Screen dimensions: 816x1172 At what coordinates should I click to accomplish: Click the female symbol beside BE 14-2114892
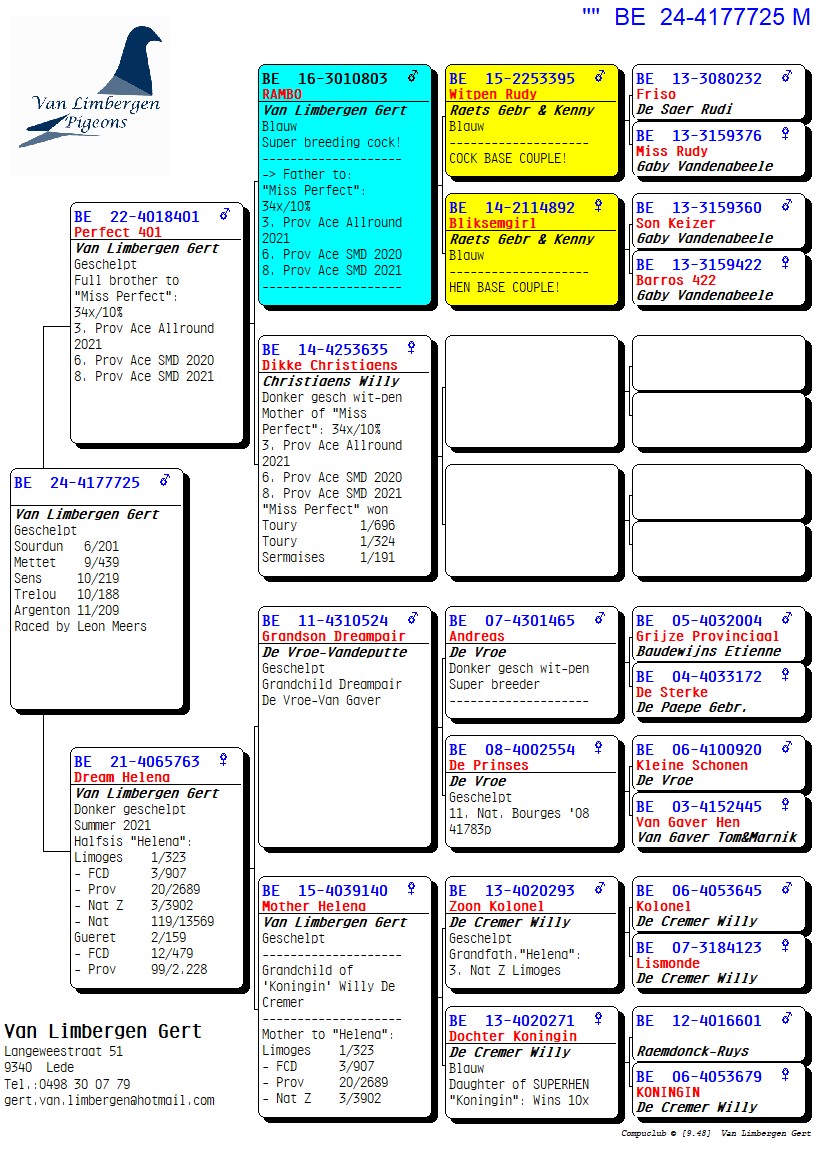pos(599,206)
